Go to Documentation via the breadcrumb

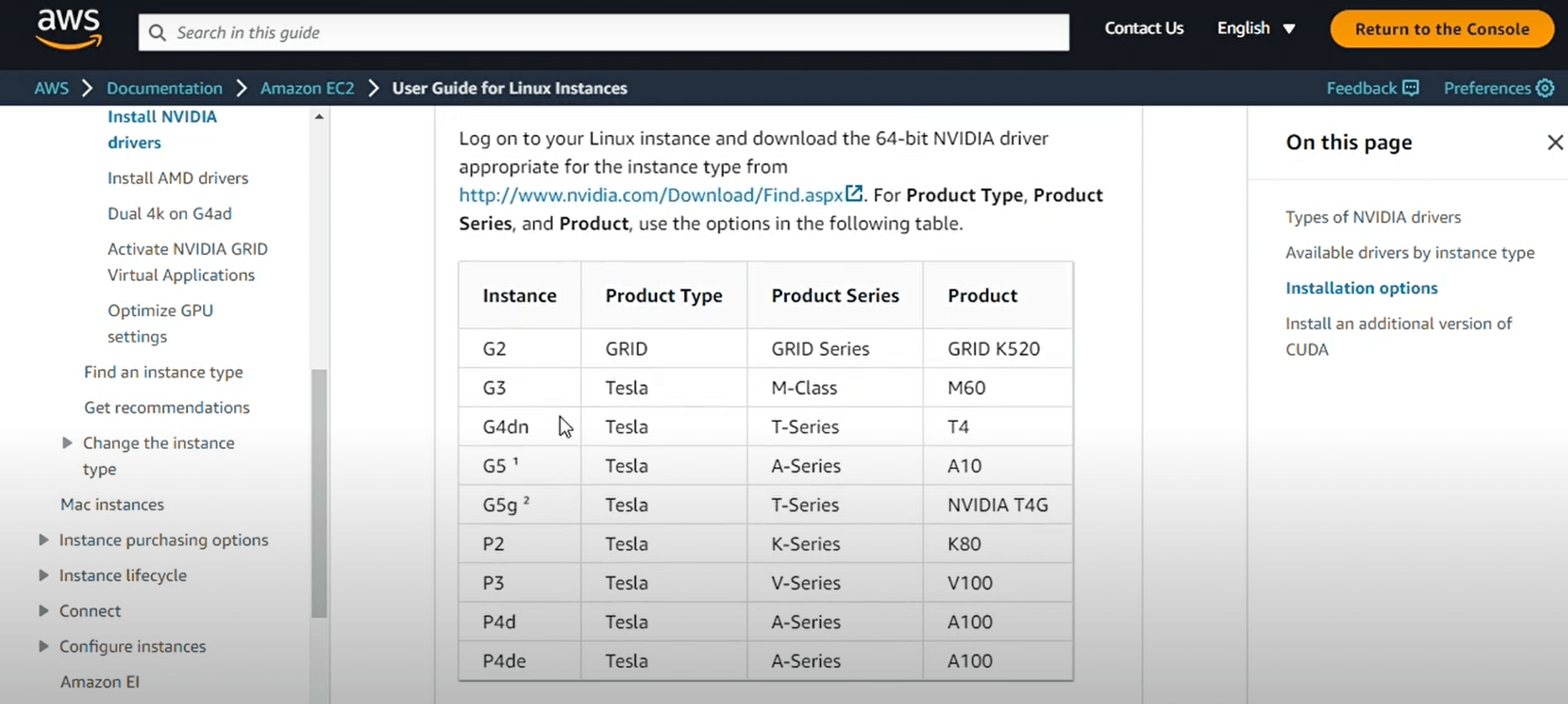164,88
